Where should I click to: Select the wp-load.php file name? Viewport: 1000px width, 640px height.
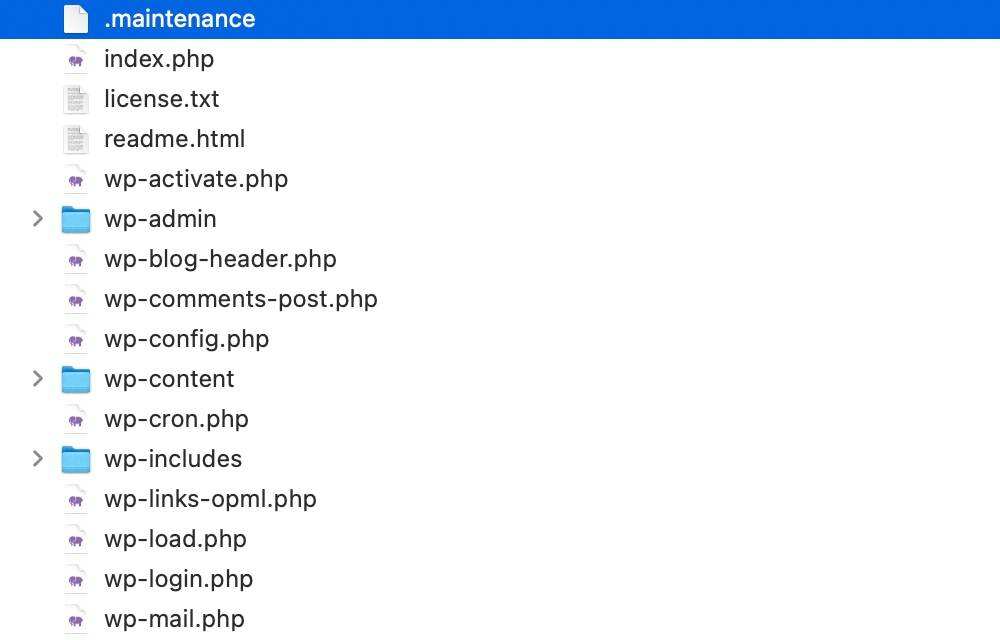point(175,539)
